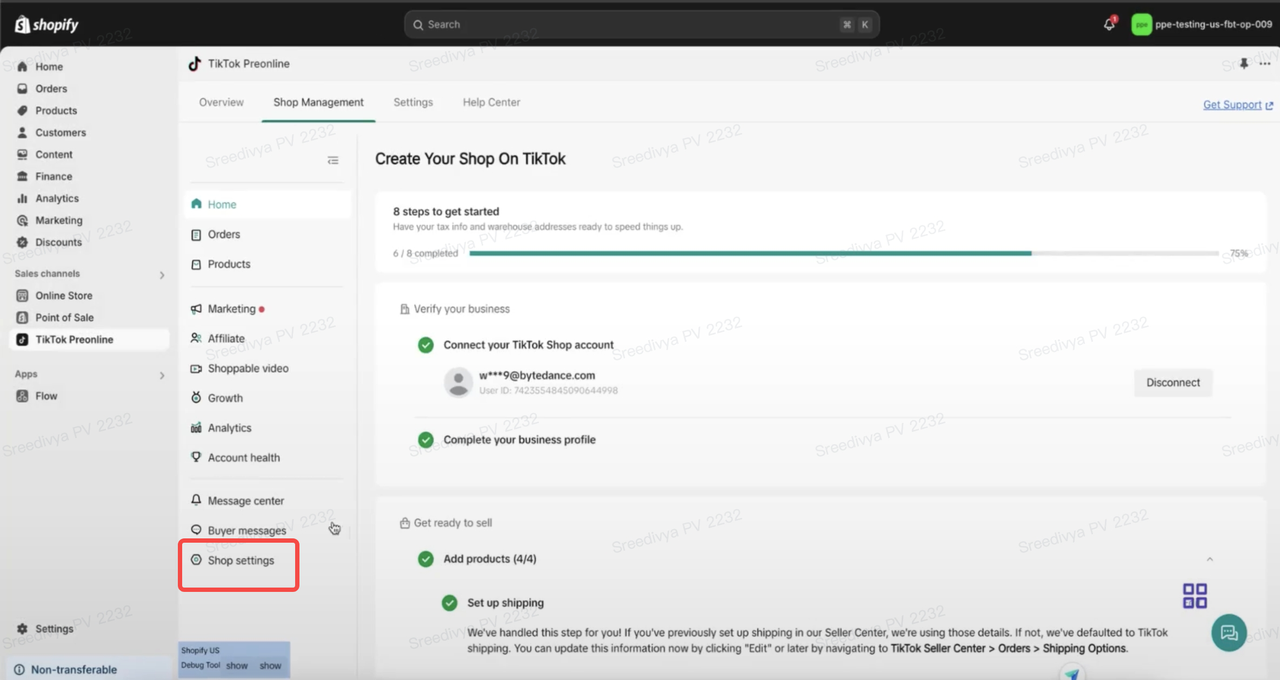
Task: Expand the Sales channels section
Action: pos(162,275)
